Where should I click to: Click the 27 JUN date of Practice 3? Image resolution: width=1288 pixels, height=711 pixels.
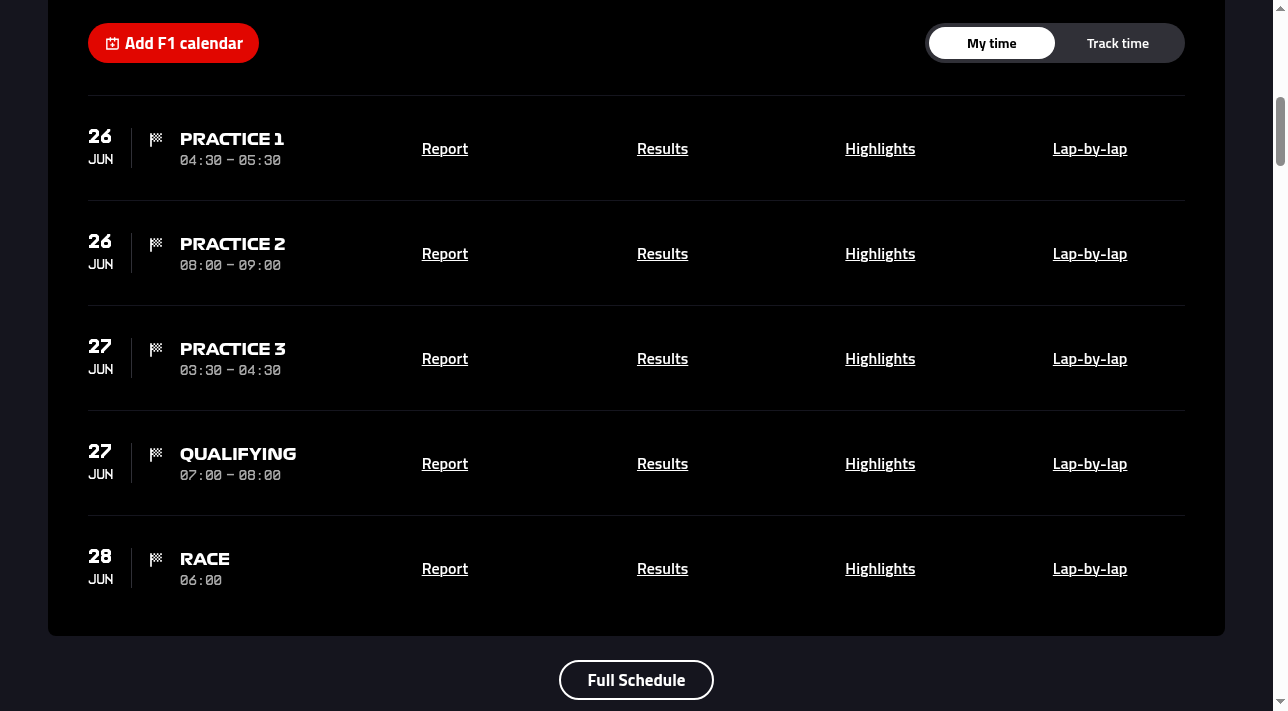pyautogui.click(x=100, y=357)
